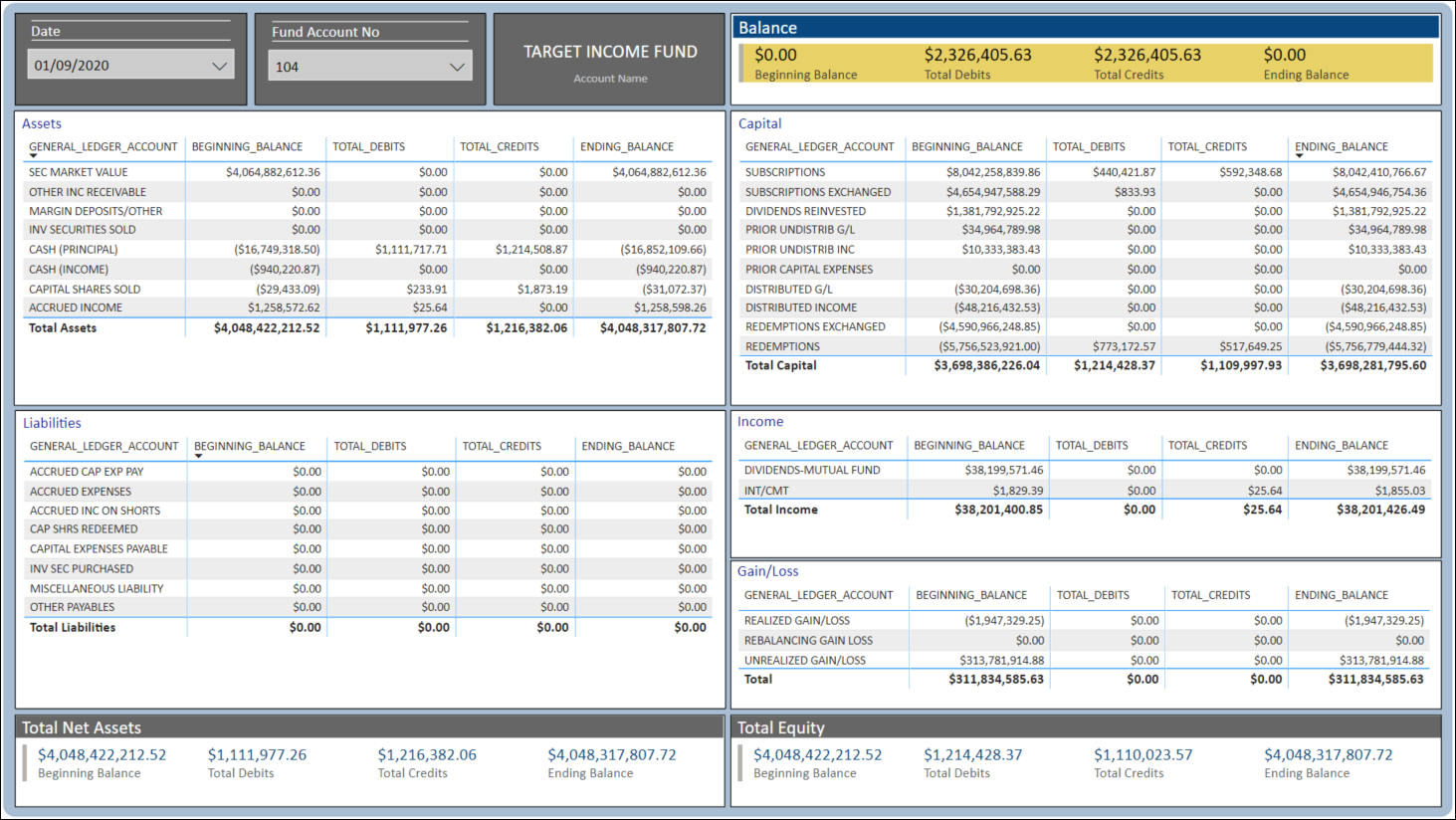The height and width of the screenshot is (820, 1456).
Task: Select OTHER PAYABLES row
Action: pyautogui.click(x=369, y=607)
